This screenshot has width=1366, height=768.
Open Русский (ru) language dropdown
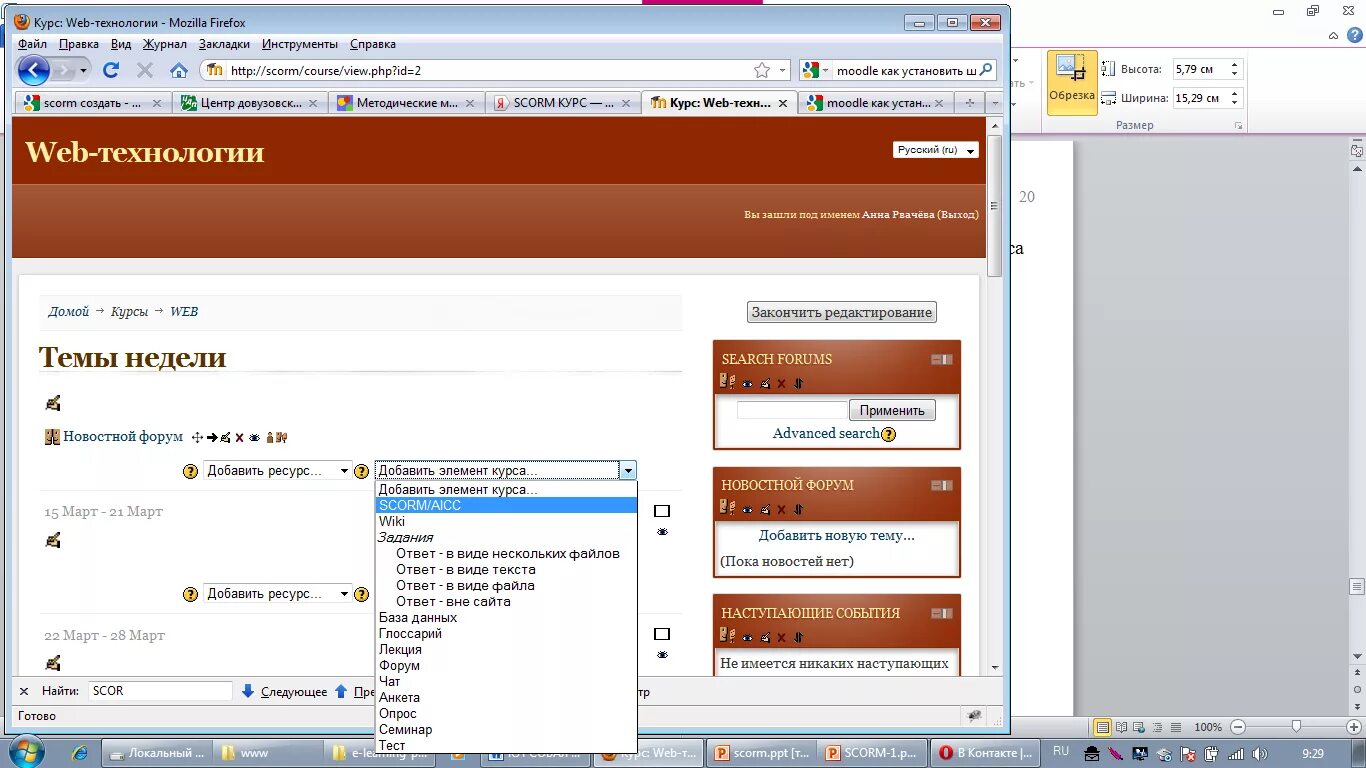coord(936,150)
